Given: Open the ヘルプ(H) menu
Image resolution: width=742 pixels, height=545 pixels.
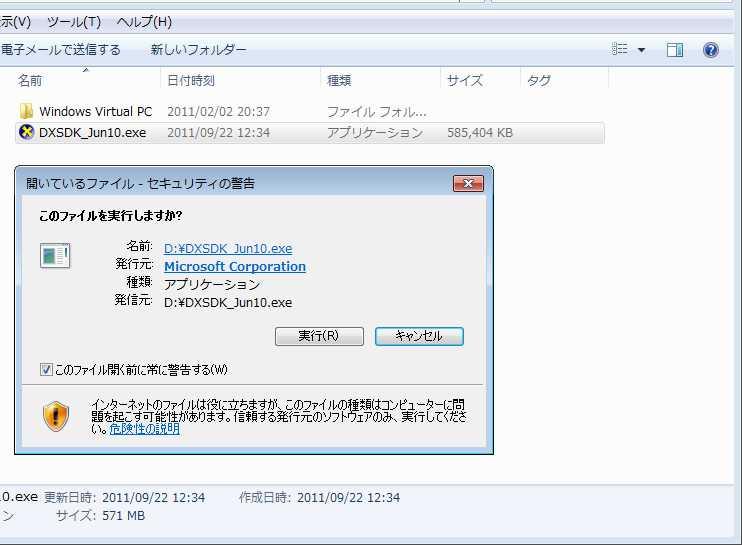Looking at the screenshot, I should tap(144, 22).
